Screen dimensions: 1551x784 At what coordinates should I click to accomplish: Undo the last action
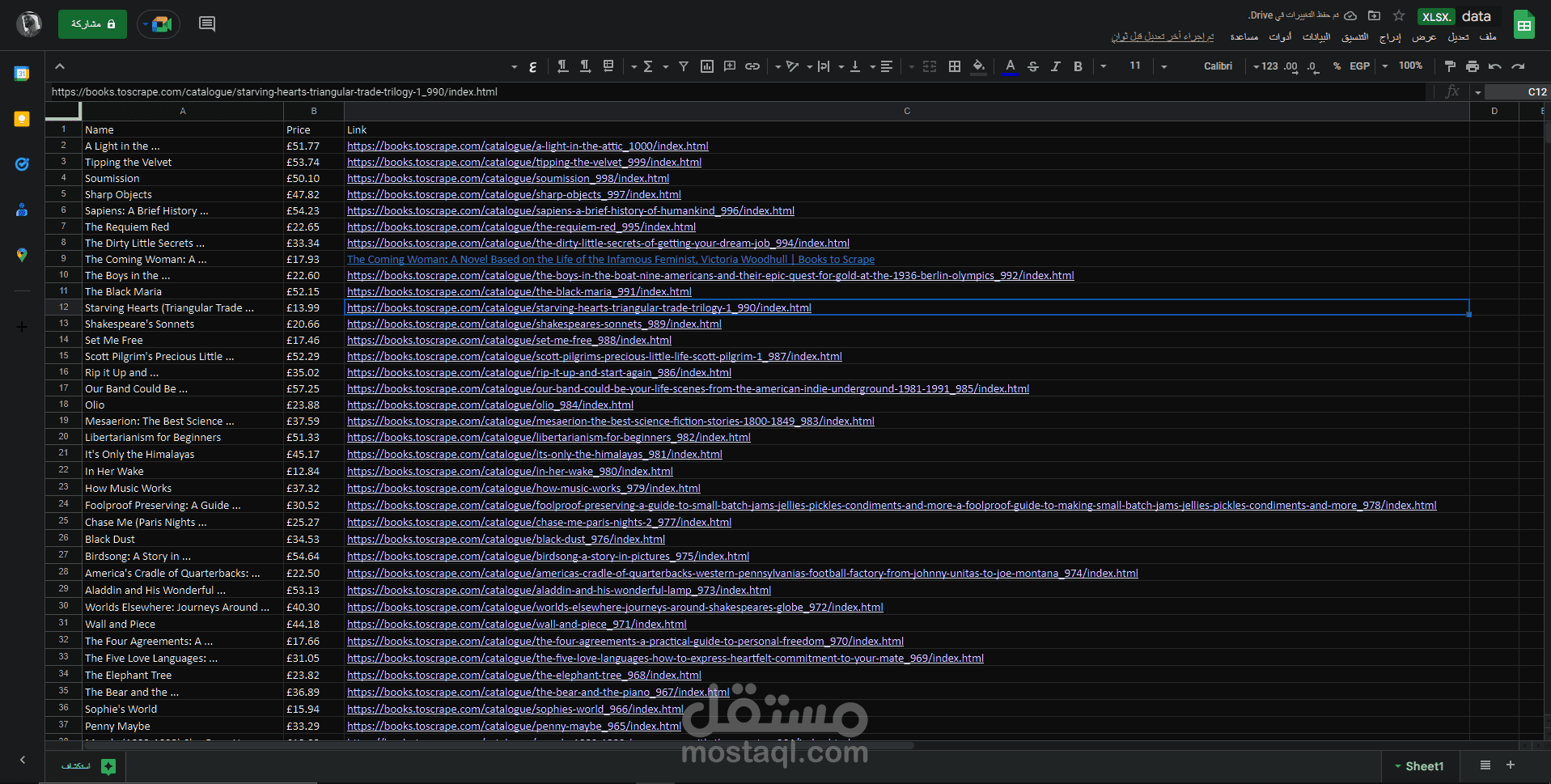point(1496,66)
